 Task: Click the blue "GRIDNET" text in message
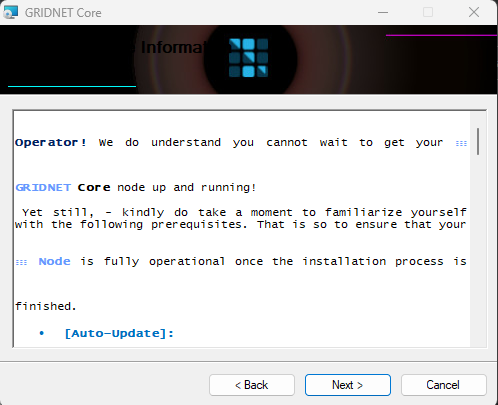[x=43, y=187]
